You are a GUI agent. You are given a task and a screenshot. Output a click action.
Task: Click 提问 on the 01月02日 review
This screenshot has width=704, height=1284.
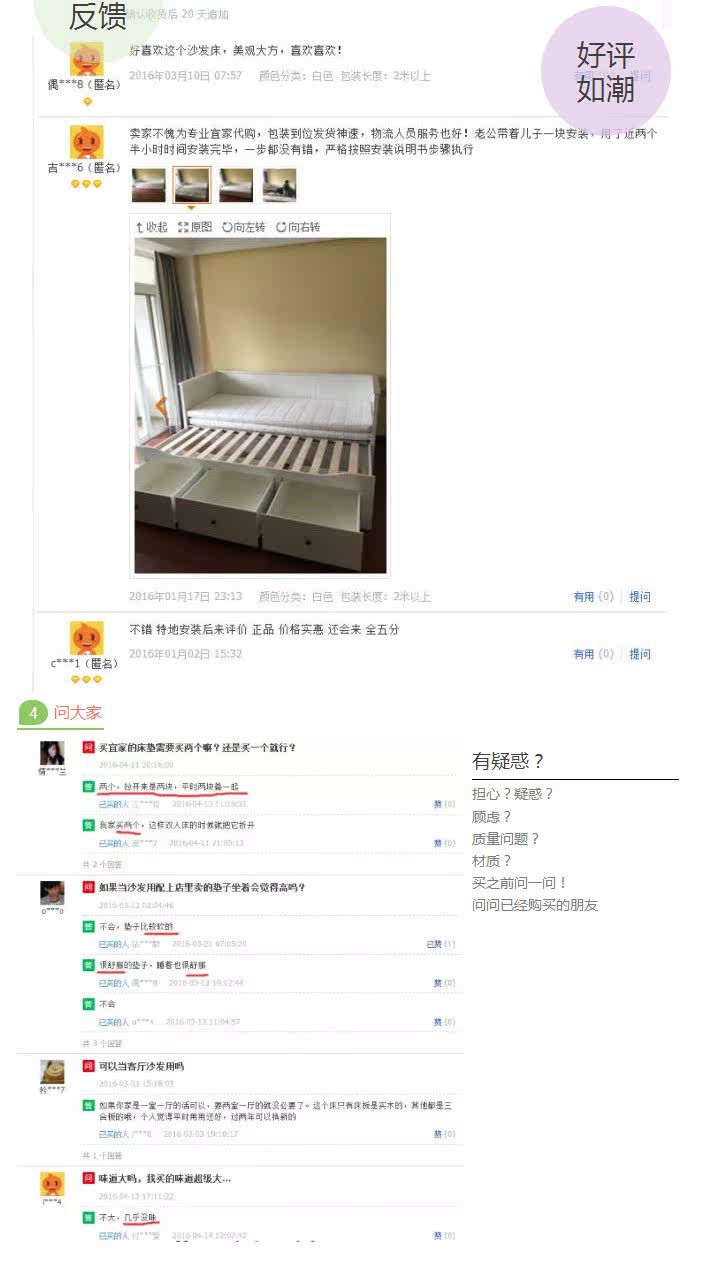coord(640,654)
